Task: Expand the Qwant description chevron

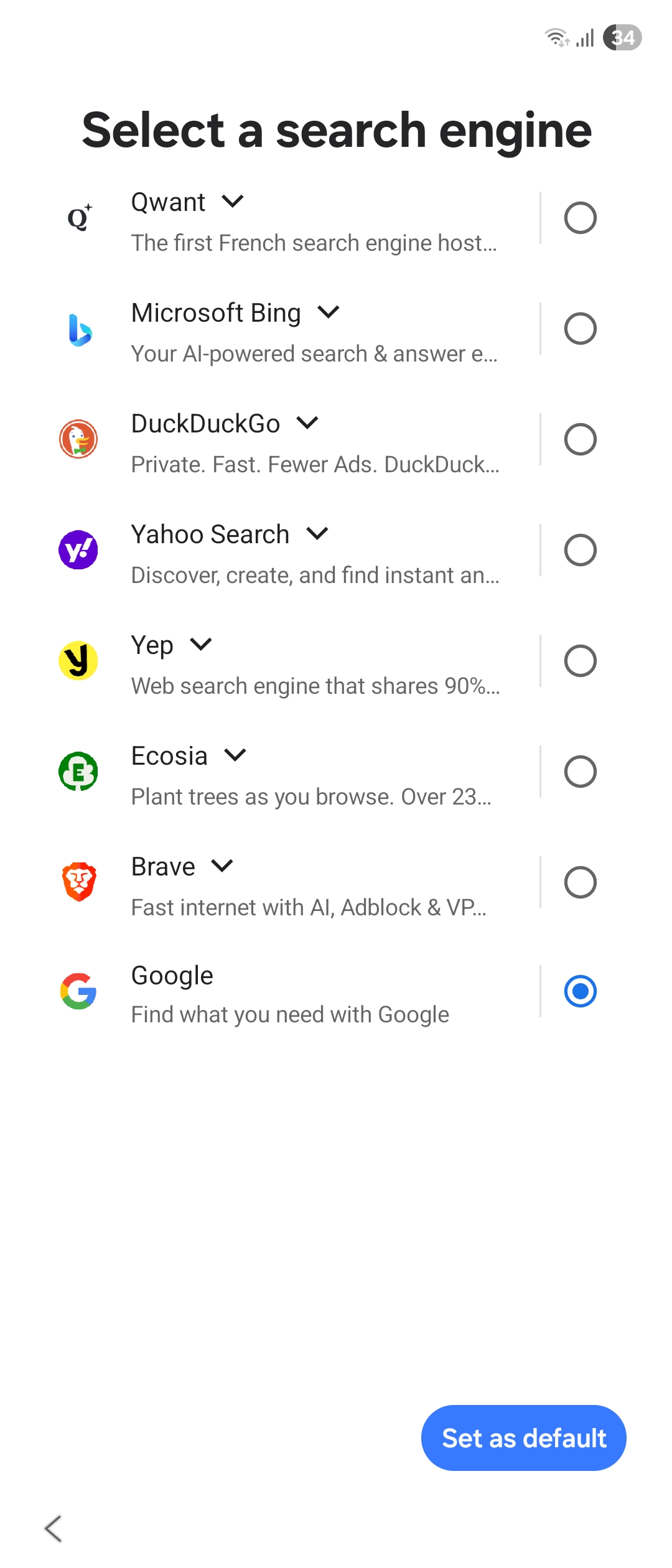Action: [233, 202]
